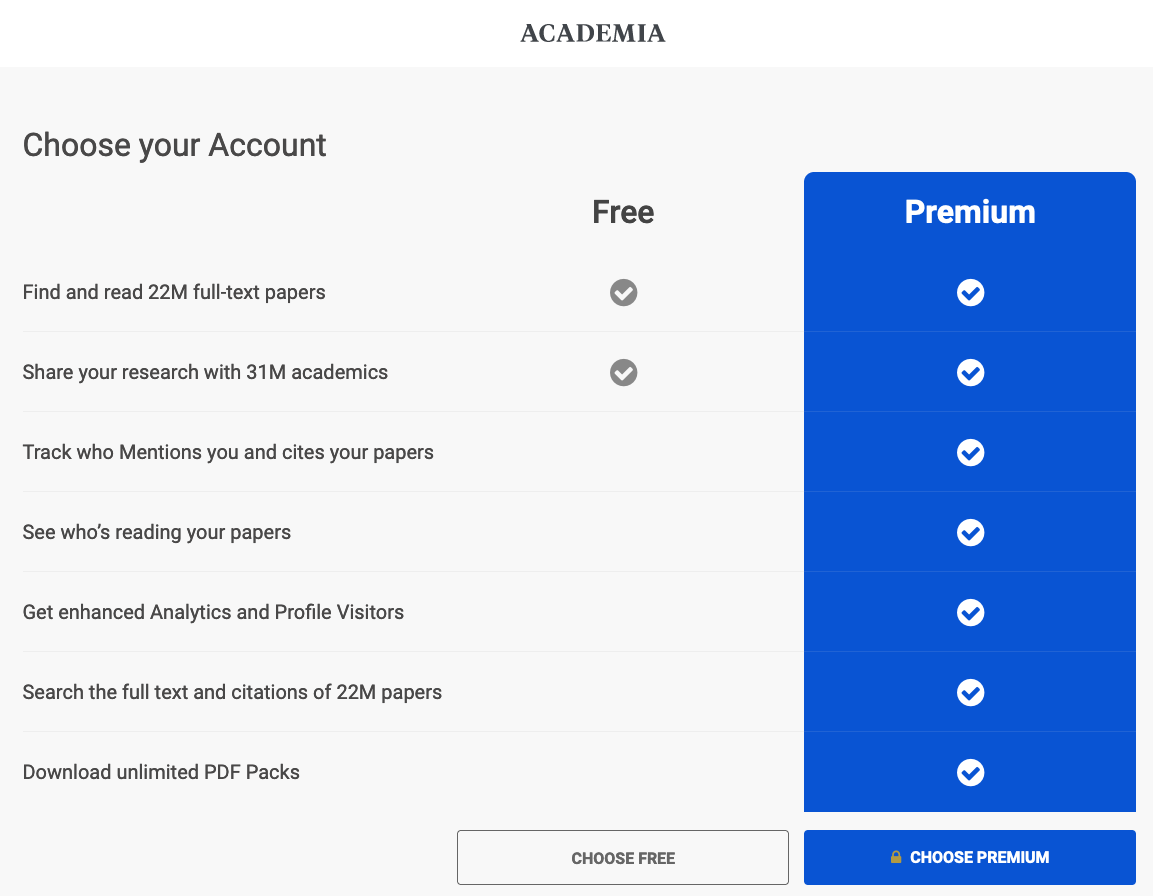Image resolution: width=1153 pixels, height=896 pixels.
Task: Click Premium checkmark for enhanced Analytics
Action: coord(970,612)
